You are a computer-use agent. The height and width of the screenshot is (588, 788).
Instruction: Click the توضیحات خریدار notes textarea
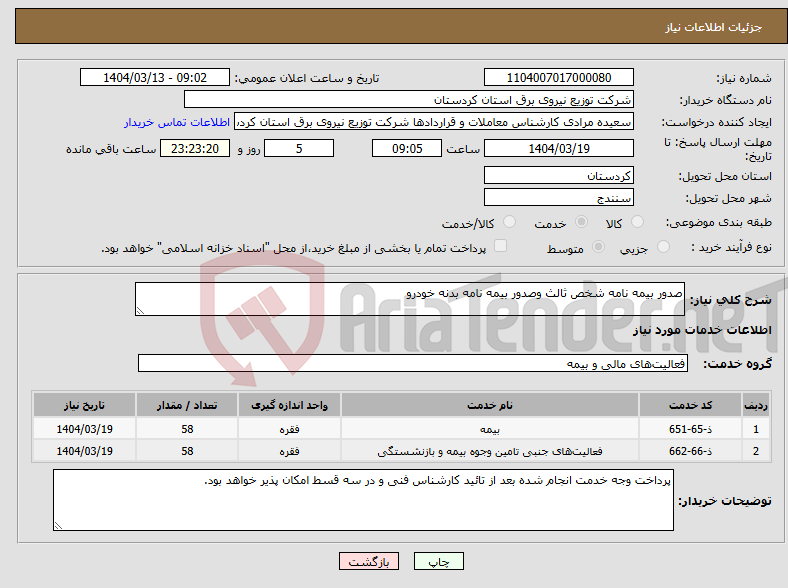pos(363,500)
